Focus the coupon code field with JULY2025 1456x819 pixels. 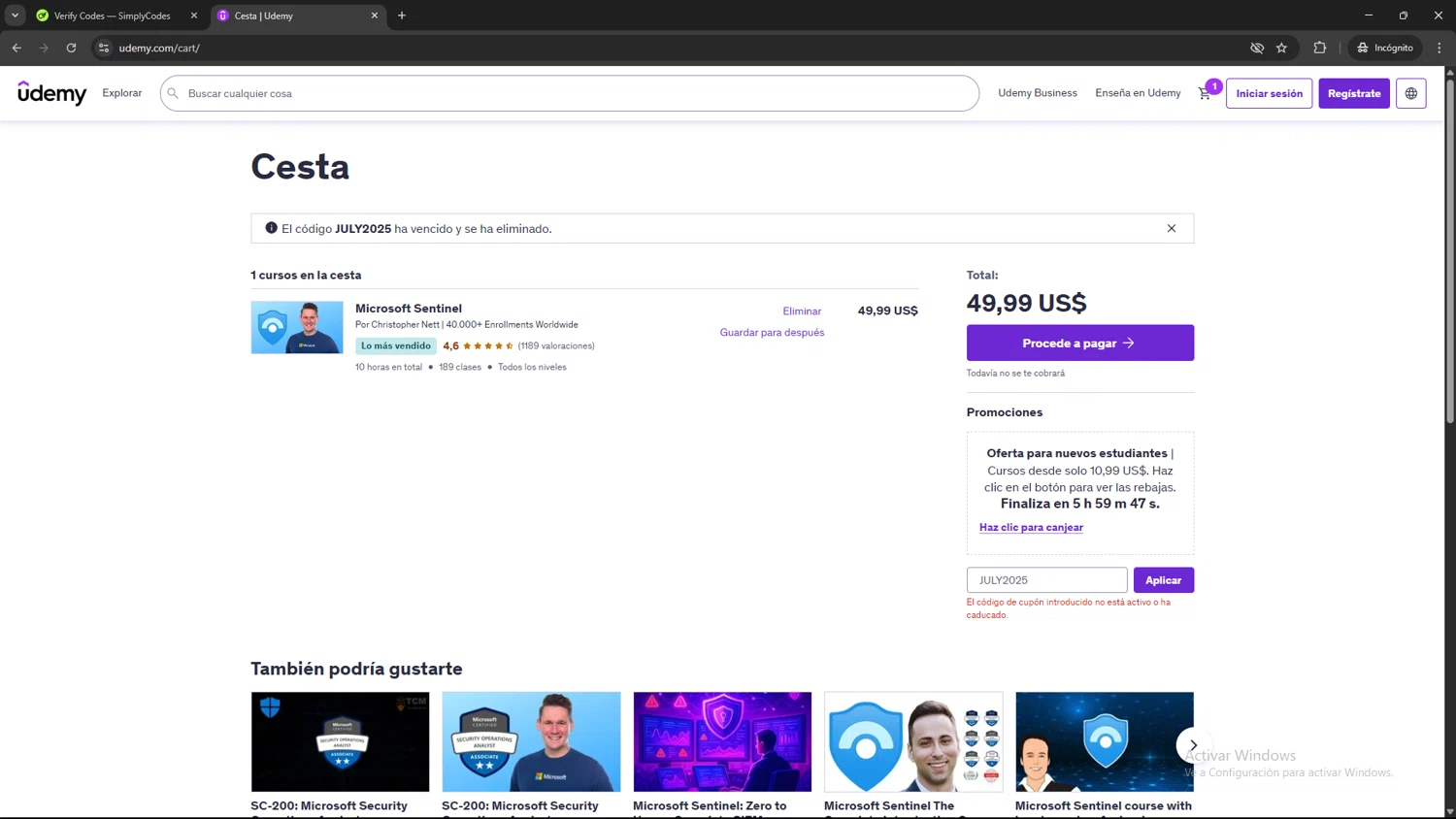(x=1046, y=580)
